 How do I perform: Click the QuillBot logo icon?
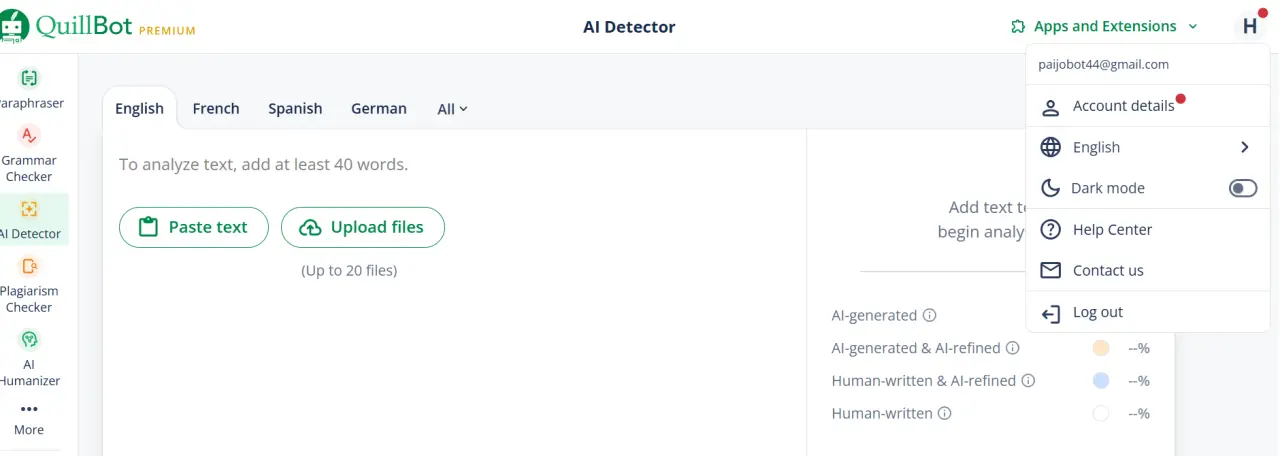pyautogui.click(x=14, y=26)
